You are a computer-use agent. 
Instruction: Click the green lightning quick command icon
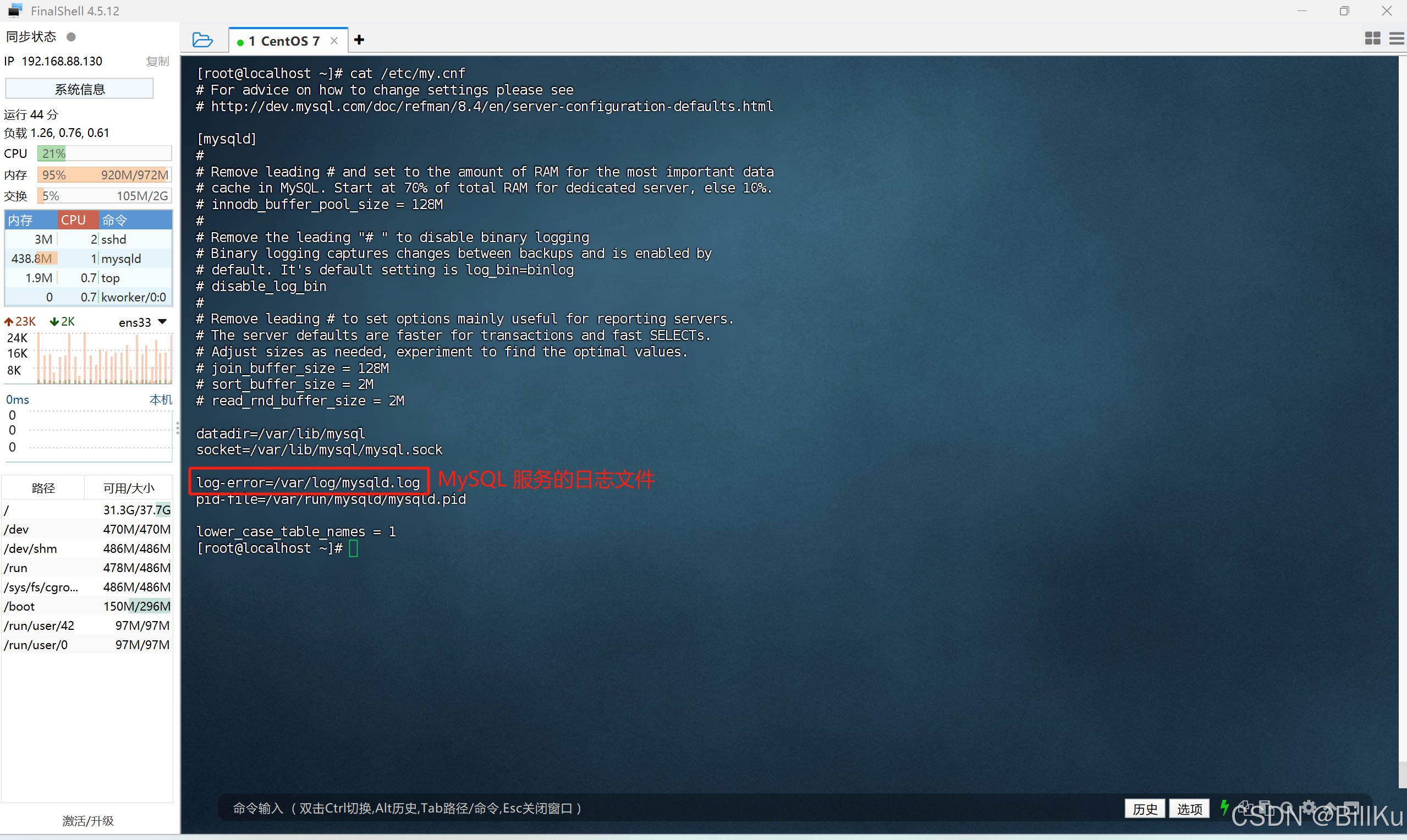[1225, 807]
